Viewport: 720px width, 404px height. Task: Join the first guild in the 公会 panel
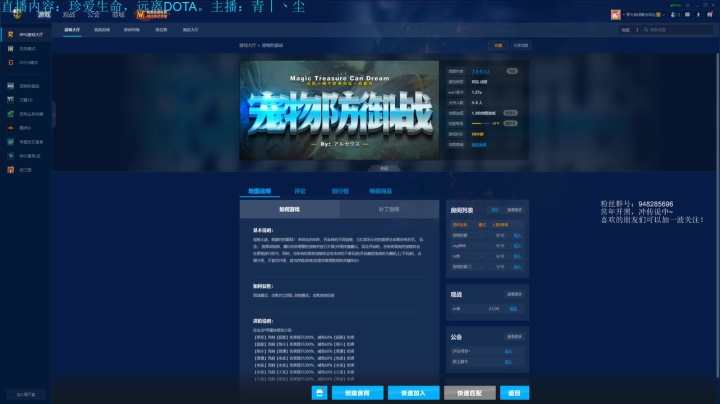click(x=508, y=352)
